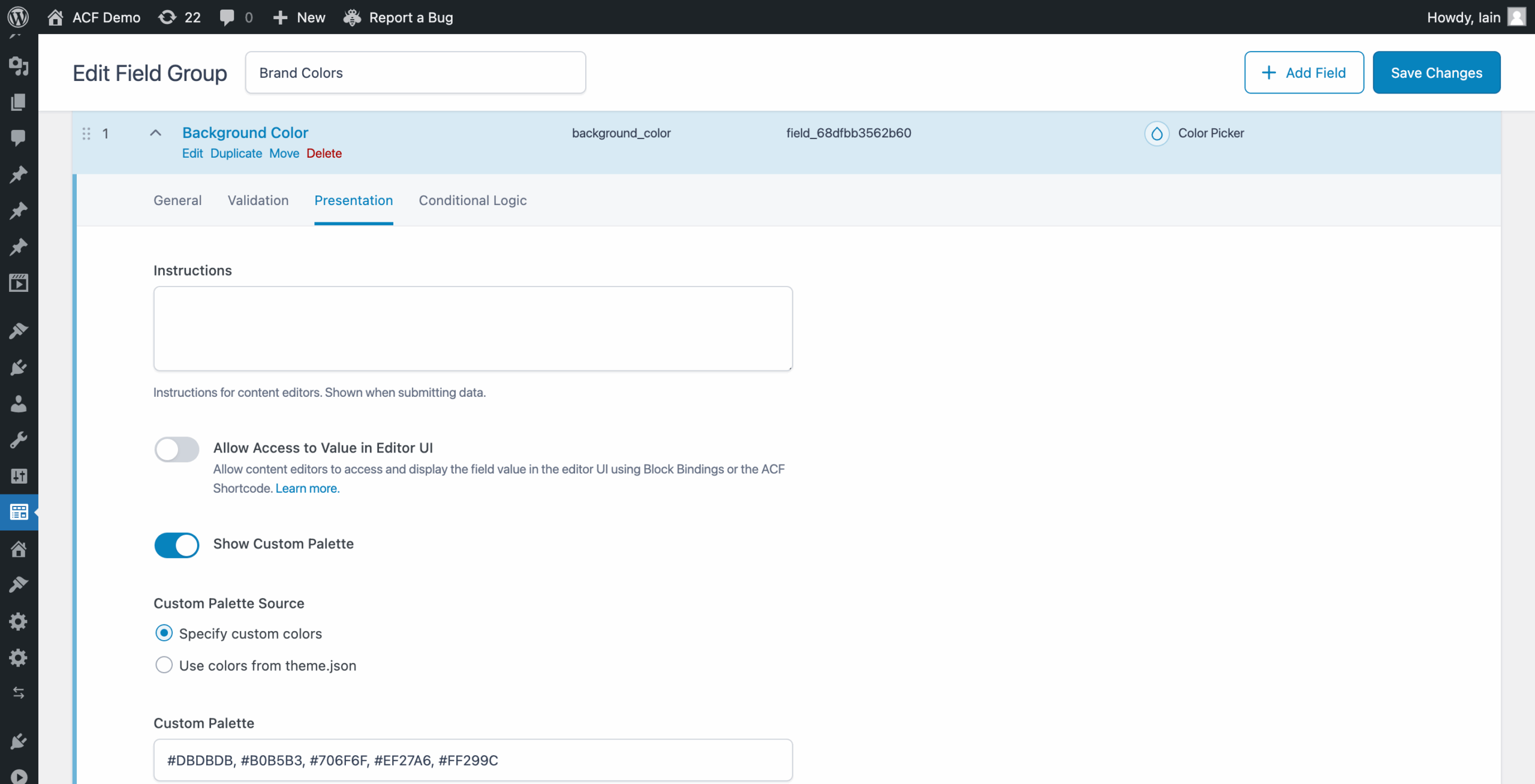Click into the Custom Palette hex colors field

point(472,760)
